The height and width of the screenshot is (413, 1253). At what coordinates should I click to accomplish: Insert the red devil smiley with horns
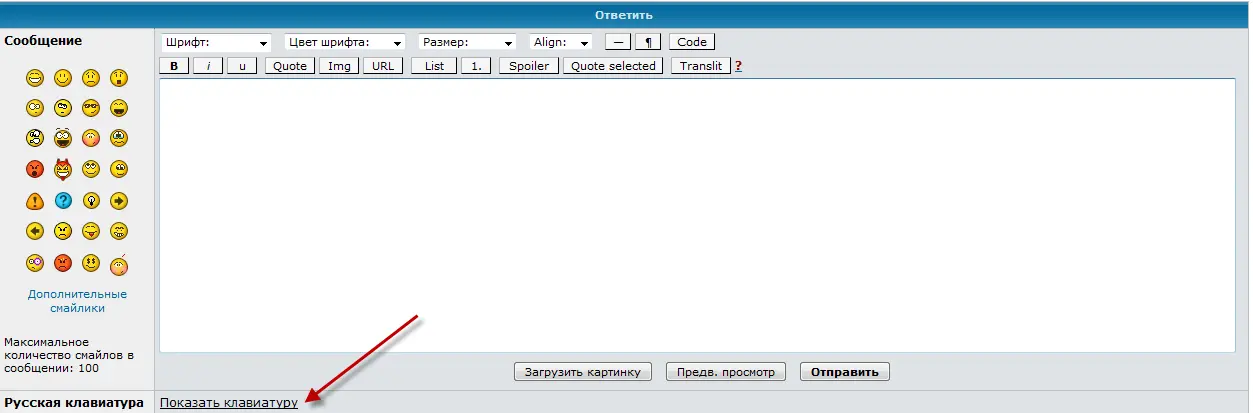click(62, 169)
